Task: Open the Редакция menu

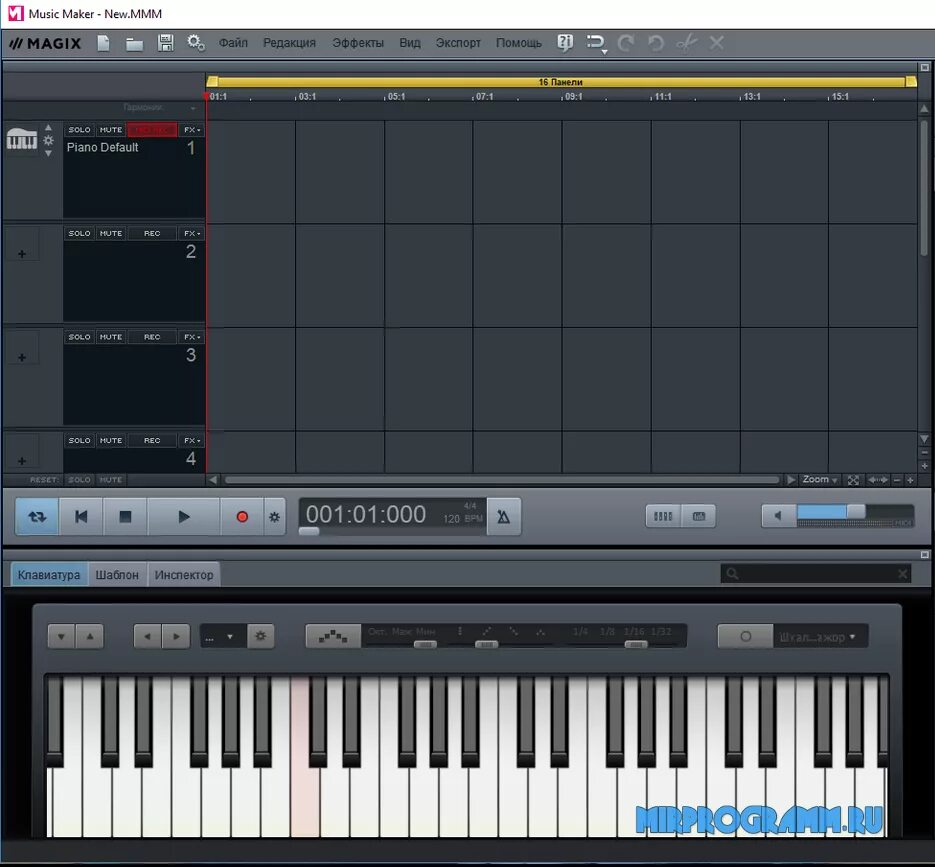Action: click(289, 43)
